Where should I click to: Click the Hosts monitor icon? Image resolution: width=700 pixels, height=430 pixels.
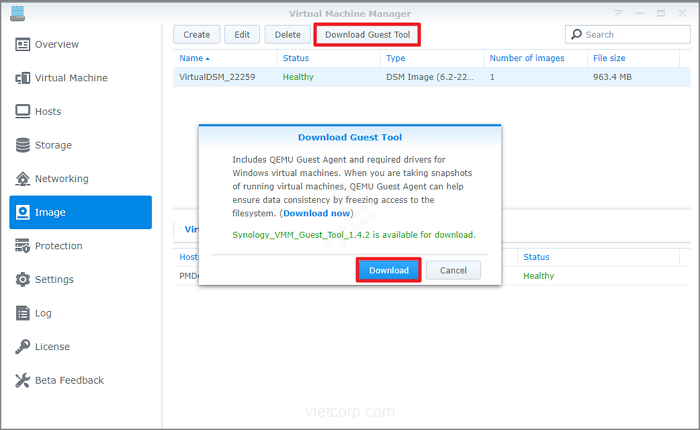pyautogui.click(x=23, y=111)
